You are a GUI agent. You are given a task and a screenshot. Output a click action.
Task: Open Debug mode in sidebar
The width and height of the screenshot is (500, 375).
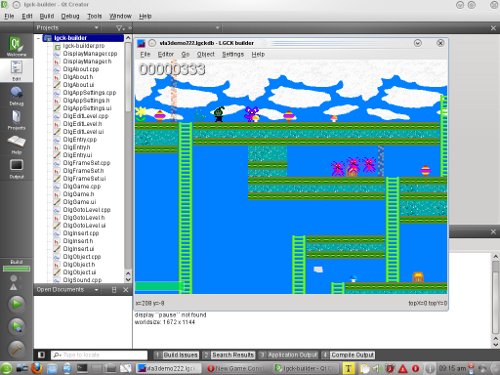16,95
